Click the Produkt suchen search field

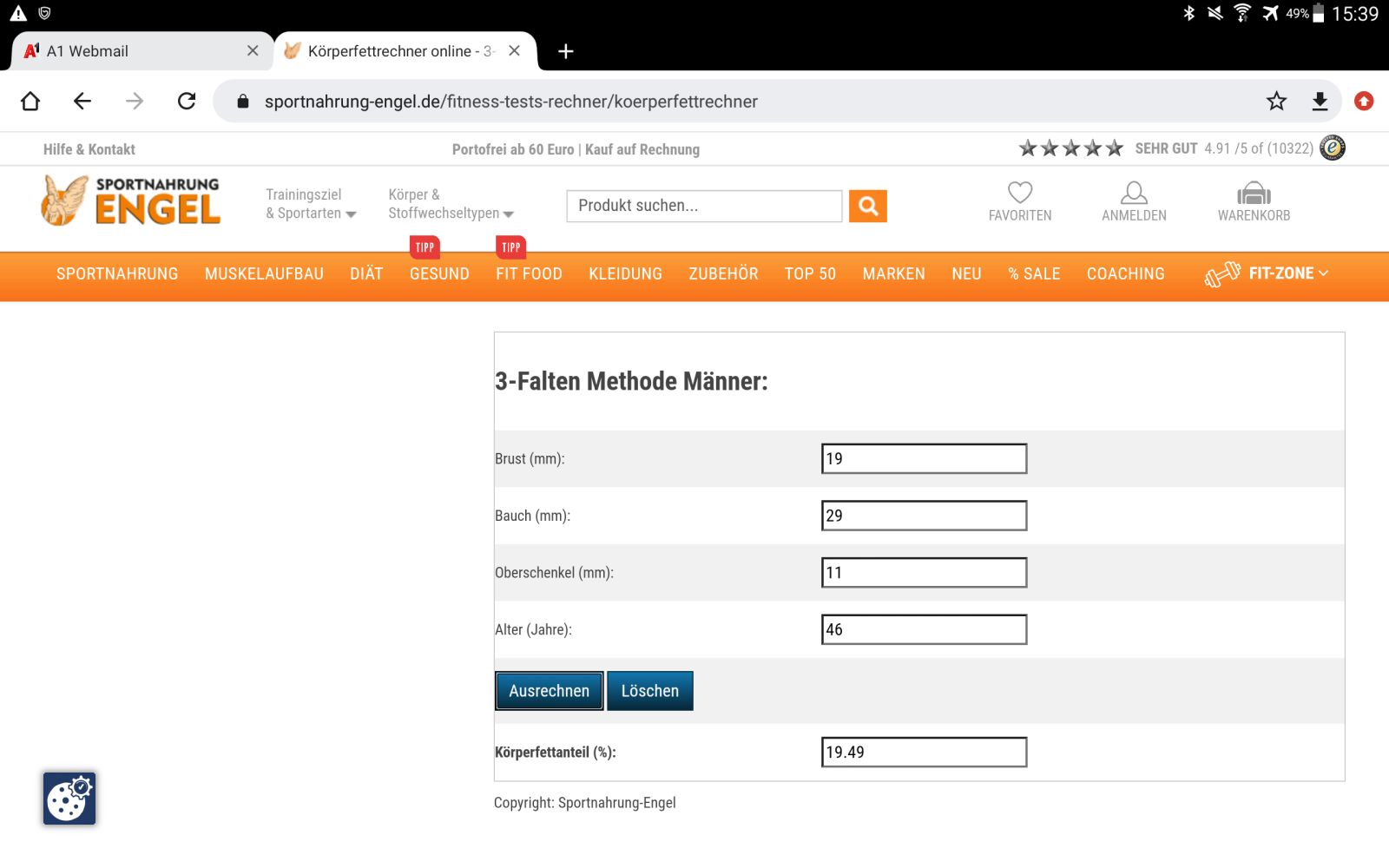(x=703, y=206)
